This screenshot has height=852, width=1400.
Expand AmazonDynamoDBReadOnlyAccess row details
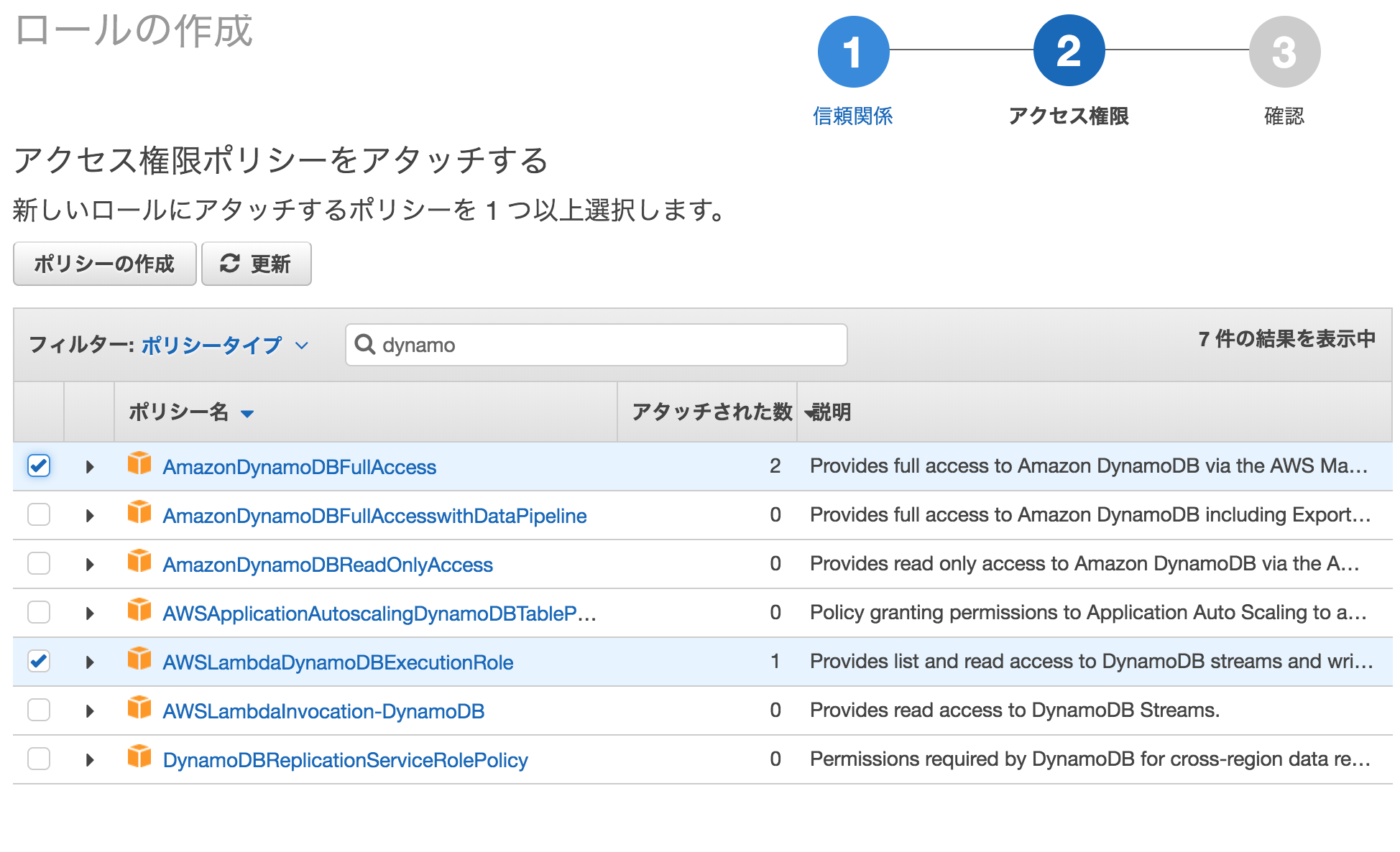click(x=90, y=565)
